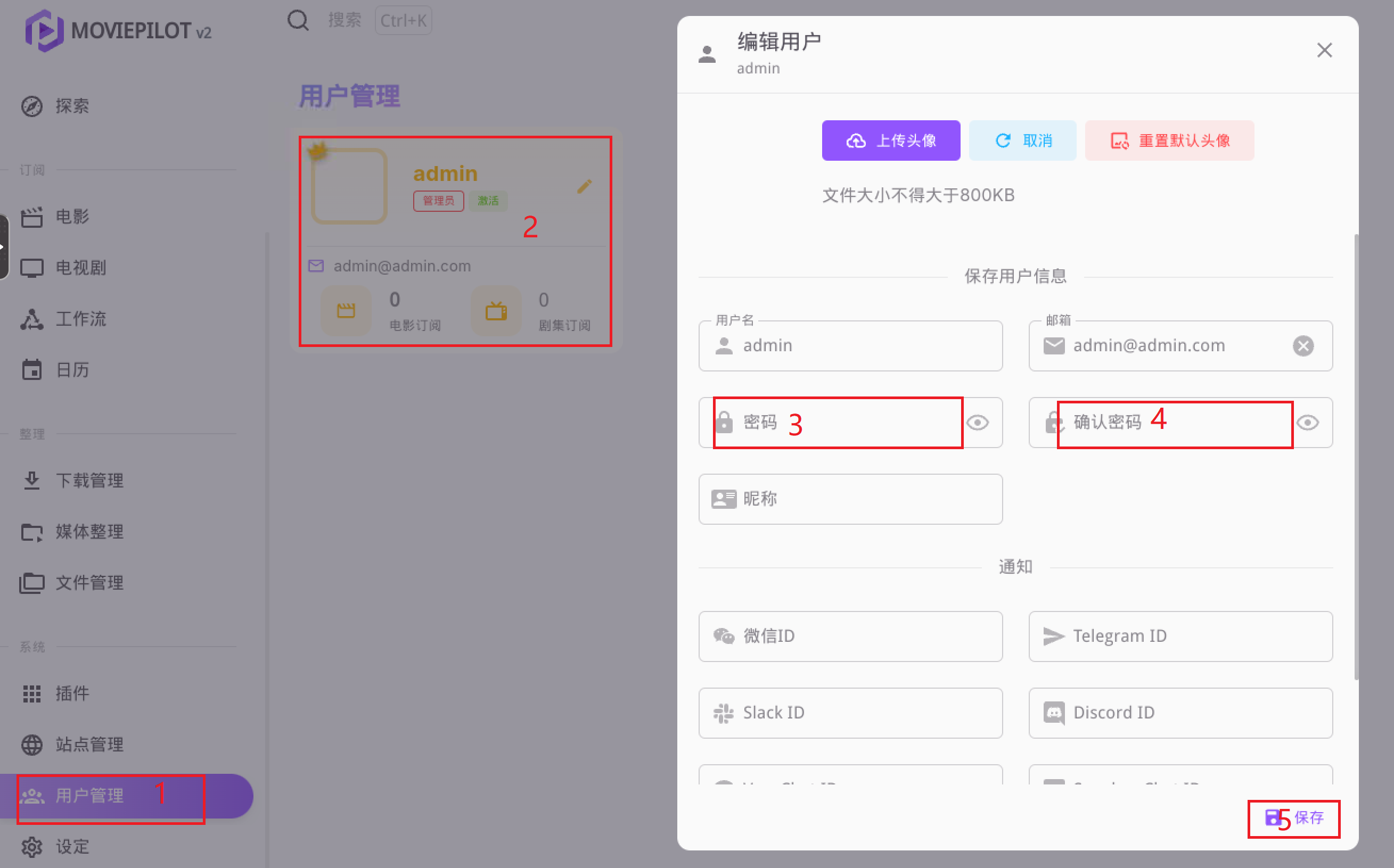Viewport: 1394px width, 868px height.
Task: Click the 管理员 role badge
Action: coord(438,201)
